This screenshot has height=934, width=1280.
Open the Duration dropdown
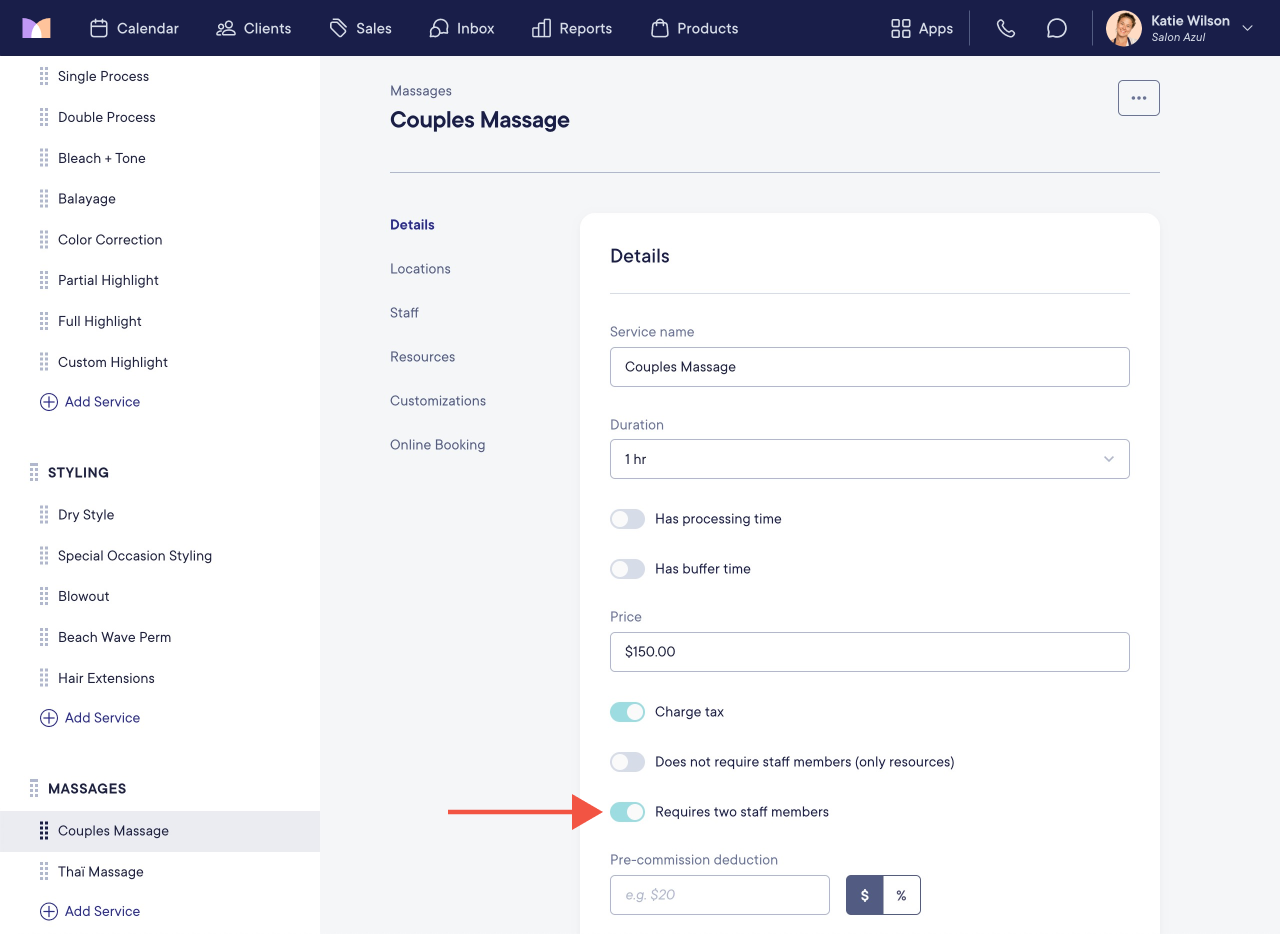(x=870, y=459)
